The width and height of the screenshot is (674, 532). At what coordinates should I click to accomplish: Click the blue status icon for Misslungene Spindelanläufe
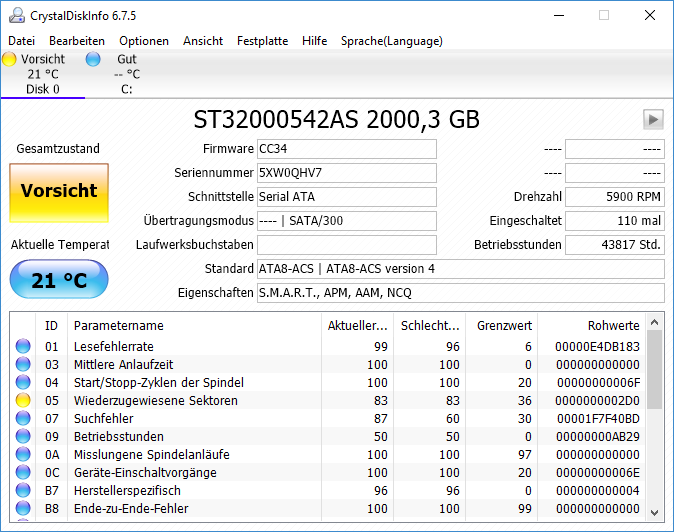coord(23,455)
